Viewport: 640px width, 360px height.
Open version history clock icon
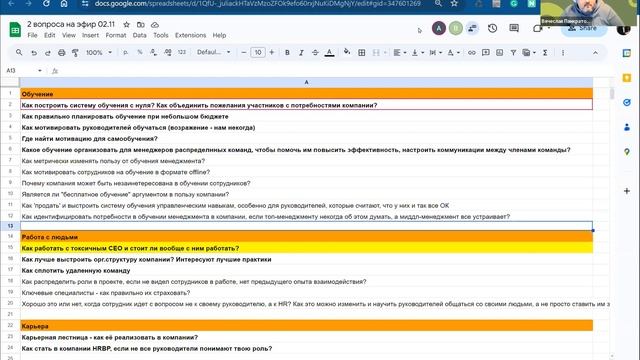[493, 28]
